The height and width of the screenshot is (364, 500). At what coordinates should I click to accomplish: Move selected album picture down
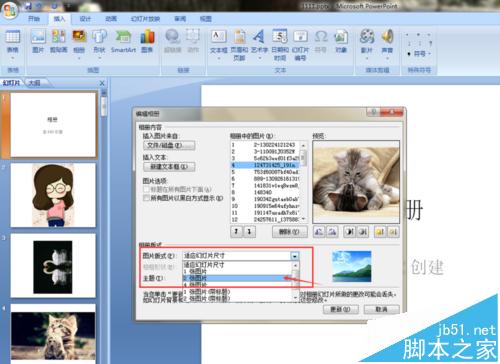pos(250,232)
